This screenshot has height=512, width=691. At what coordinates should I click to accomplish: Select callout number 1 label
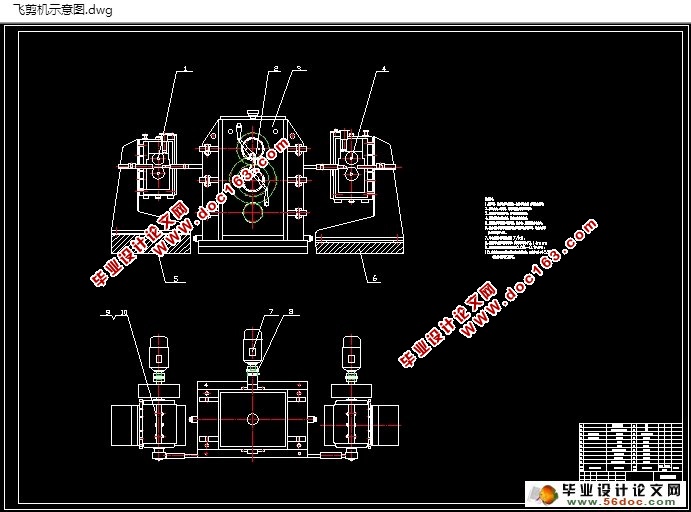click(x=186, y=68)
